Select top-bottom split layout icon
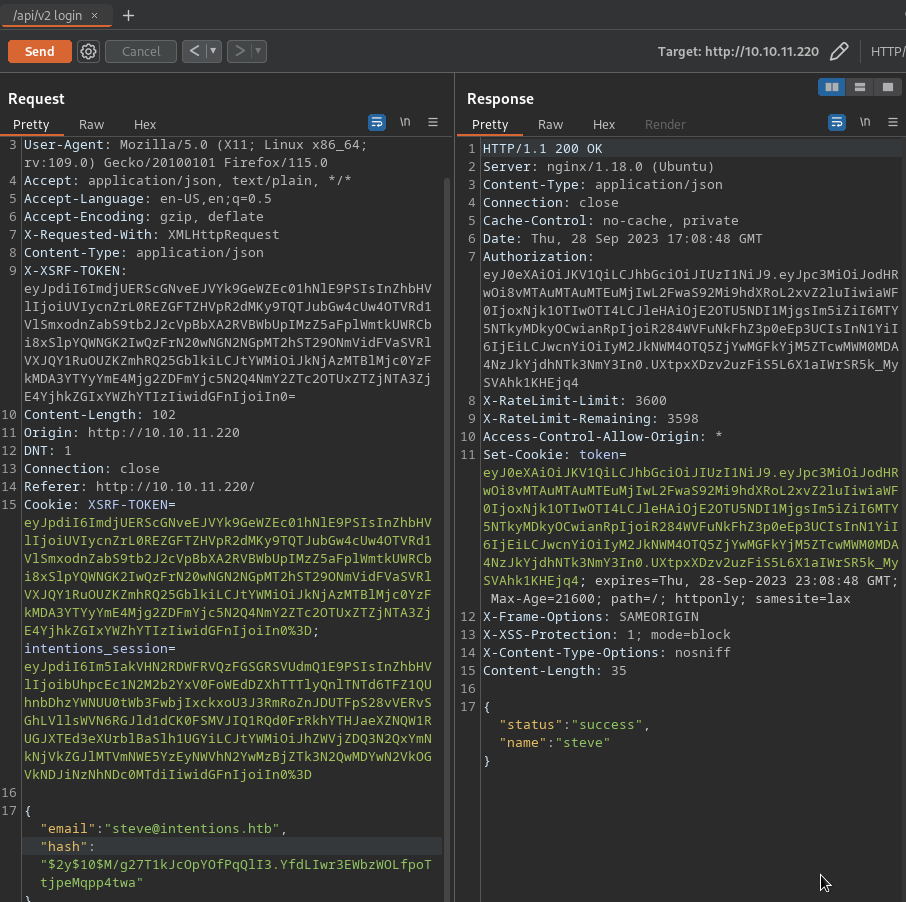The height and width of the screenshot is (902, 906). click(859, 88)
